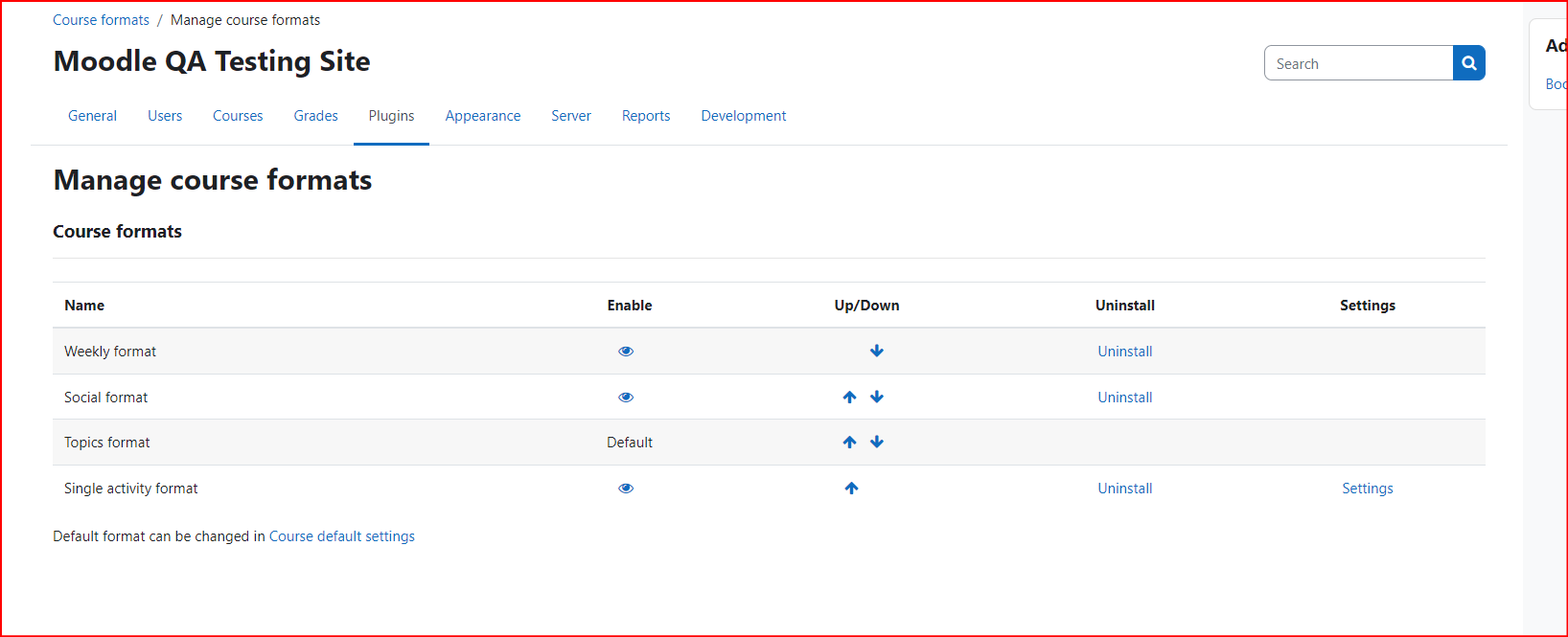Click the Moodle QA Testing Site heading
This screenshot has width=1568, height=637.
click(x=212, y=61)
